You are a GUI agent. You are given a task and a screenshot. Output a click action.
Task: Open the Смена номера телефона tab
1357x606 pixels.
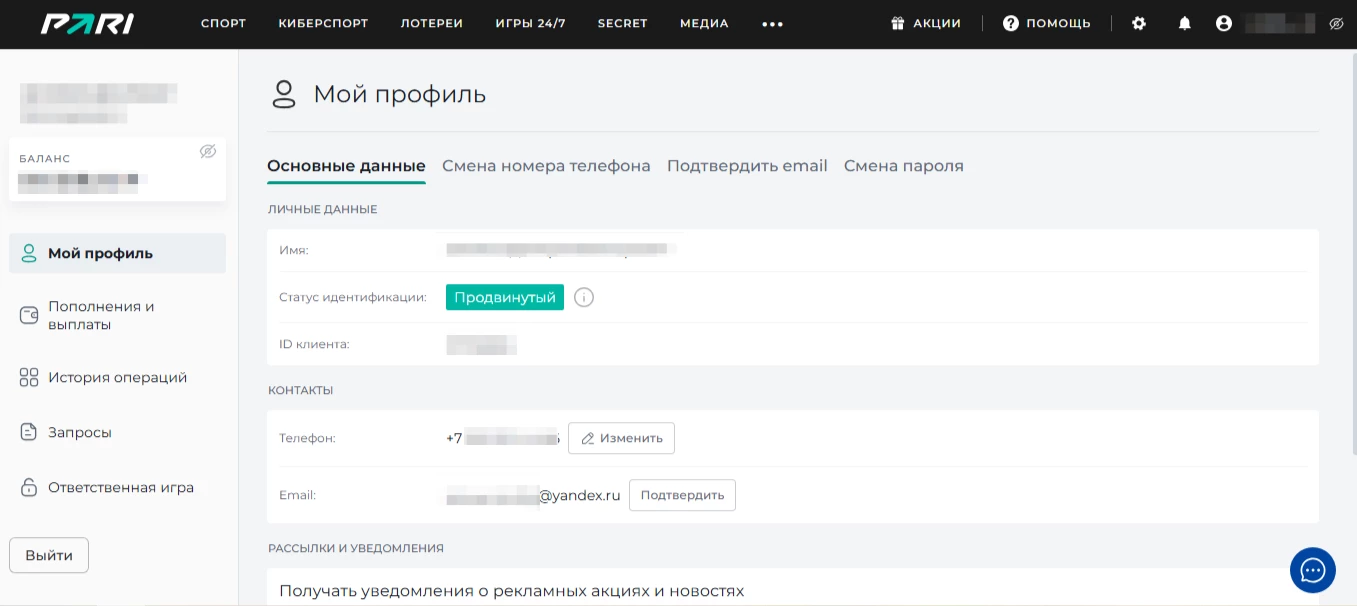click(546, 165)
